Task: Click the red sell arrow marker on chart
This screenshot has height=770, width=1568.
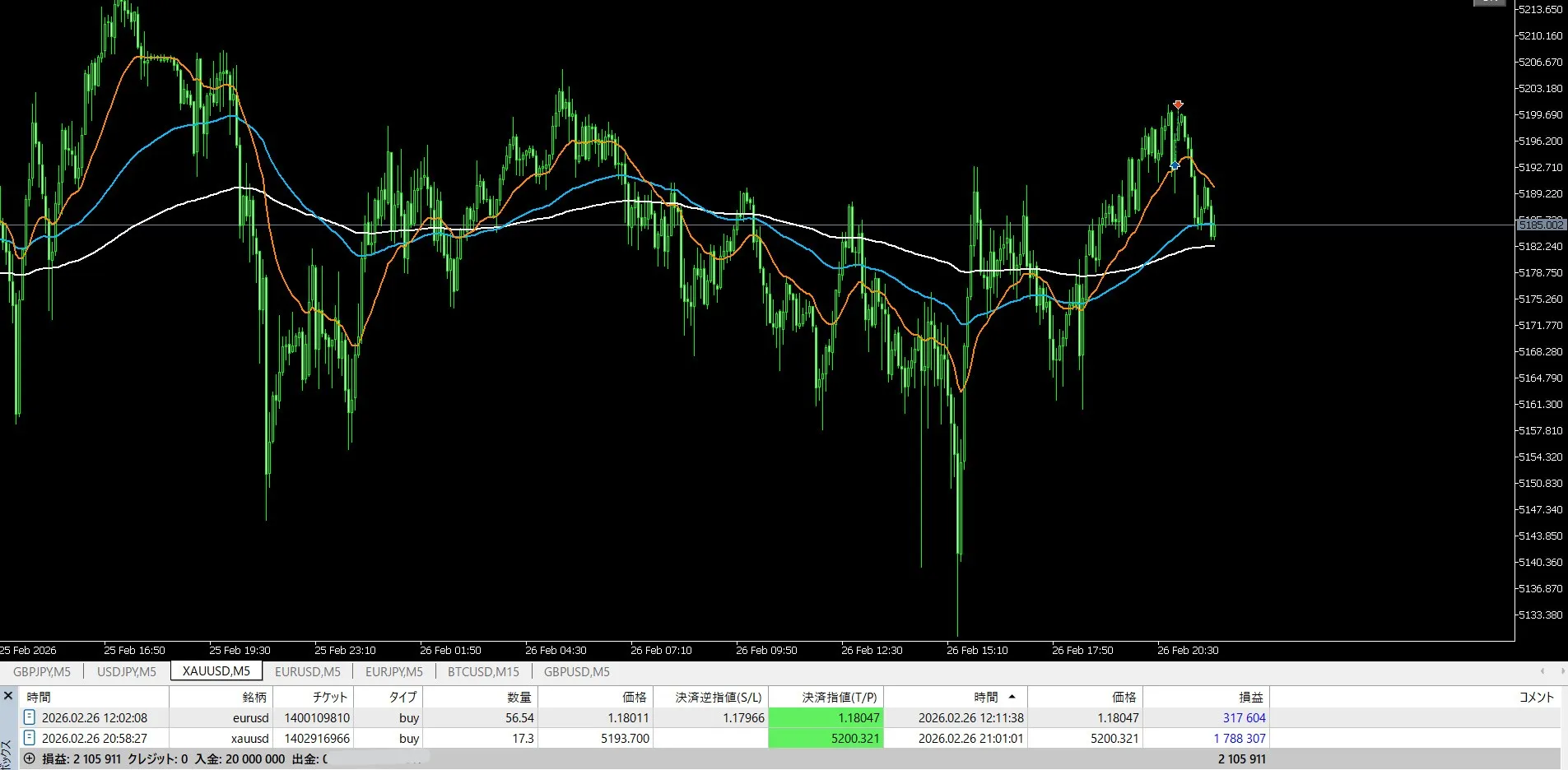Action: [1178, 104]
